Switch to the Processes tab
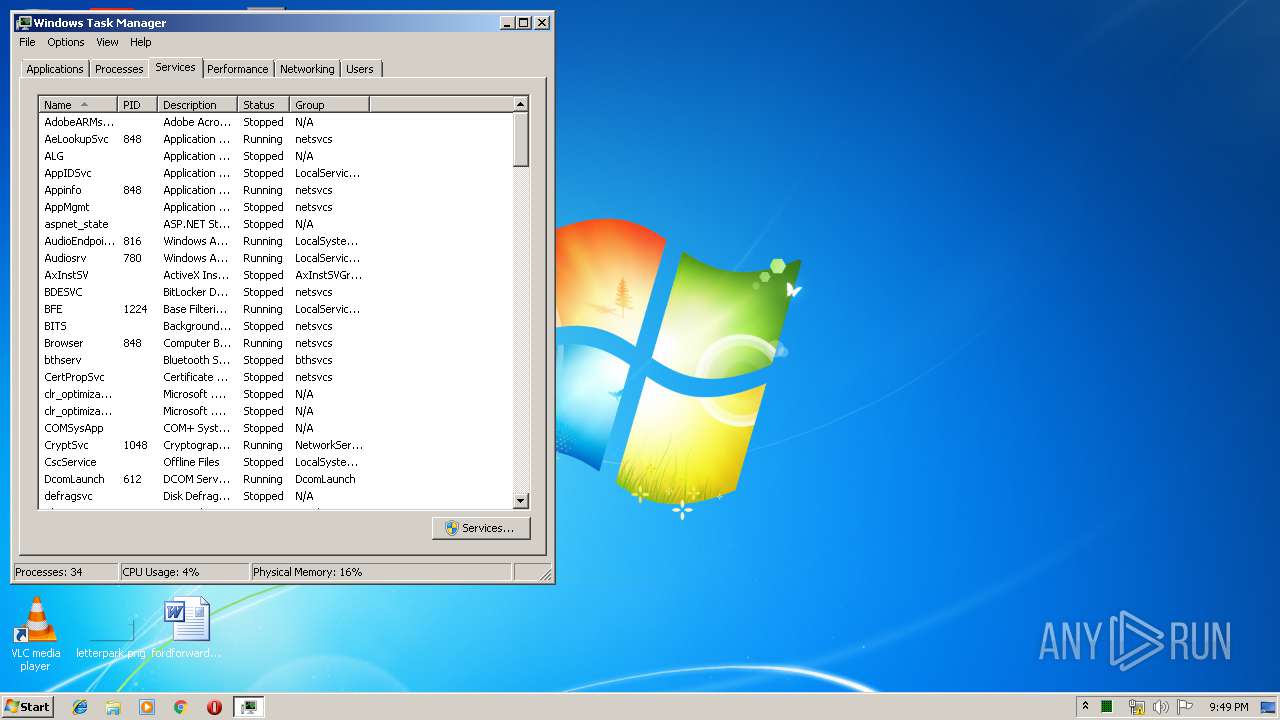Image resolution: width=1280 pixels, height=720 pixels. coord(119,69)
